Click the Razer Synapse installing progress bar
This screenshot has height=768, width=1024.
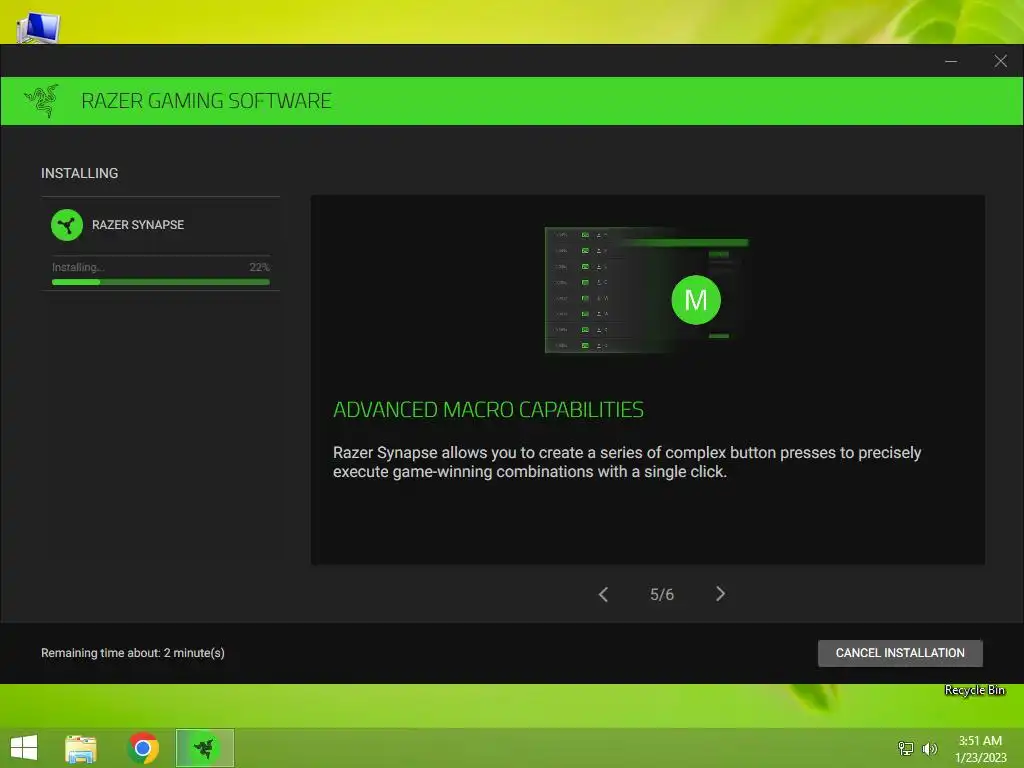[x=161, y=282]
